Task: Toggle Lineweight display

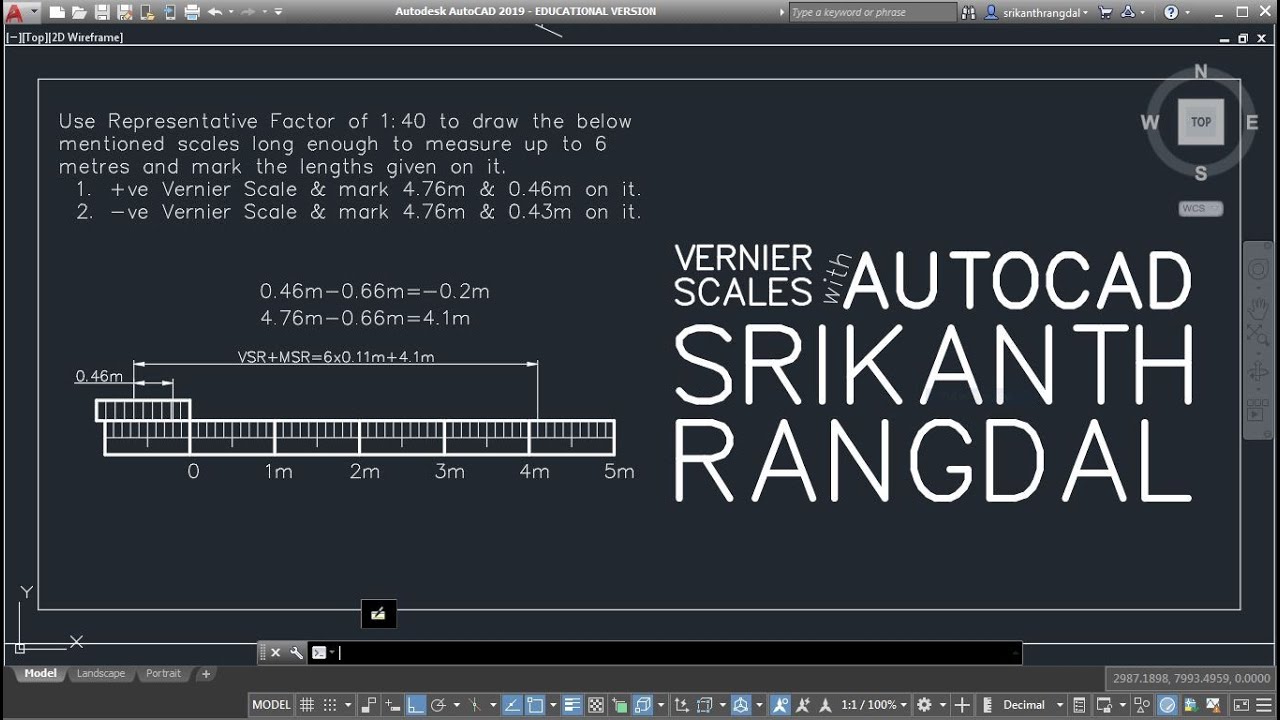Action: pyautogui.click(x=572, y=705)
